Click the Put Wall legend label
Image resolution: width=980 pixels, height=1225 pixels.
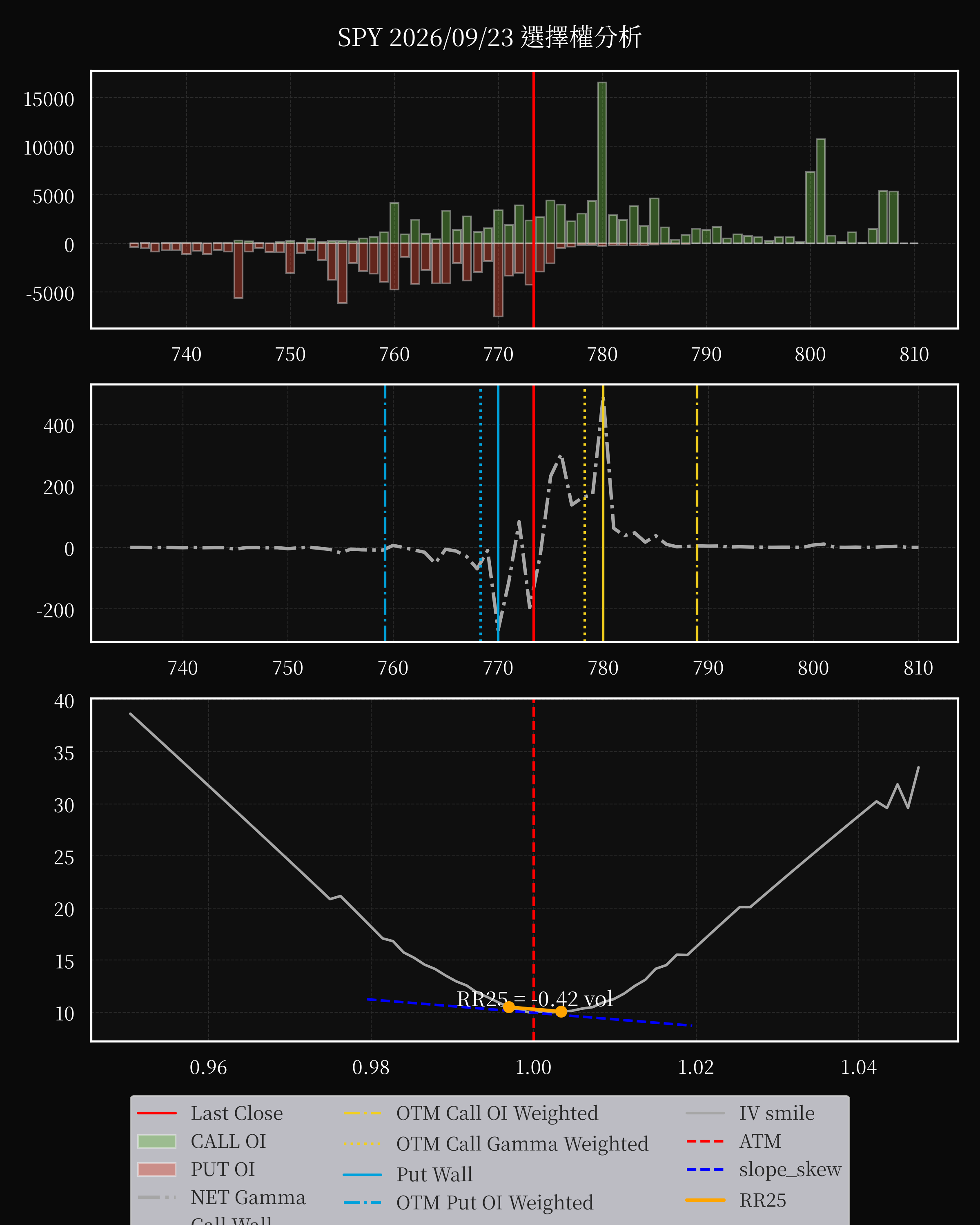point(434,1174)
